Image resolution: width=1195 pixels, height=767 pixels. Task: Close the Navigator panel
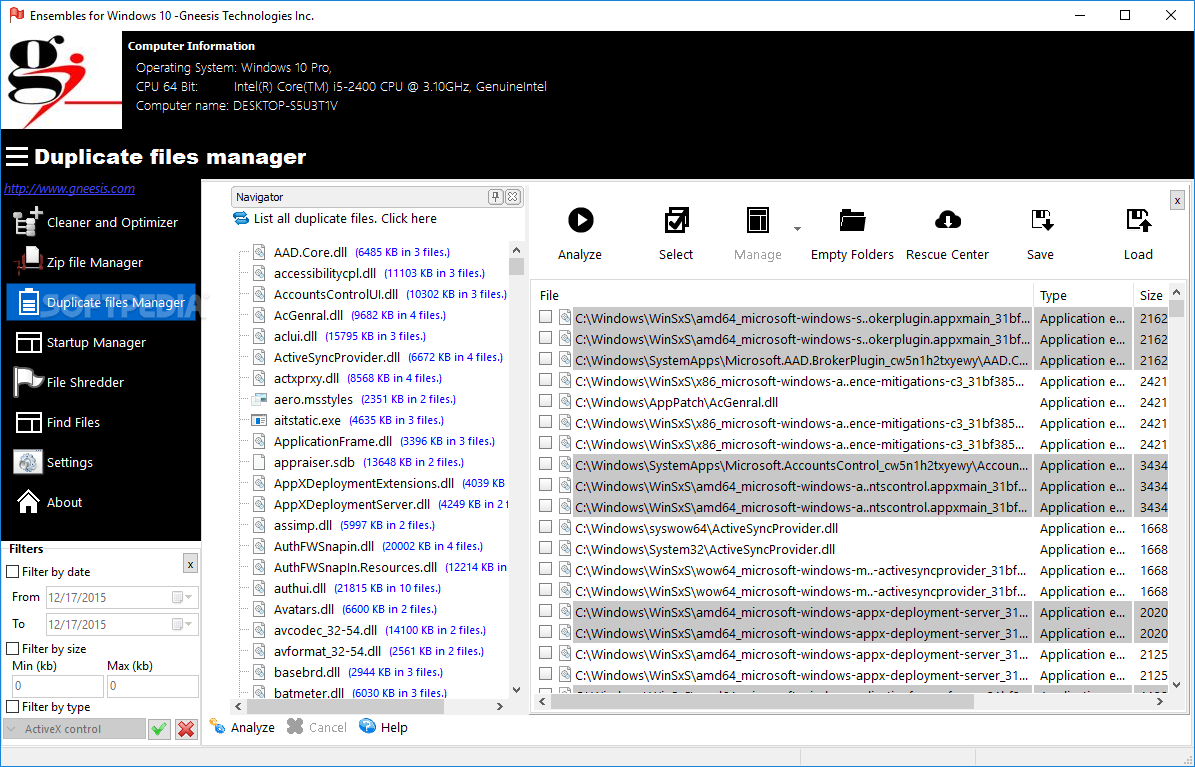[513, 197]
